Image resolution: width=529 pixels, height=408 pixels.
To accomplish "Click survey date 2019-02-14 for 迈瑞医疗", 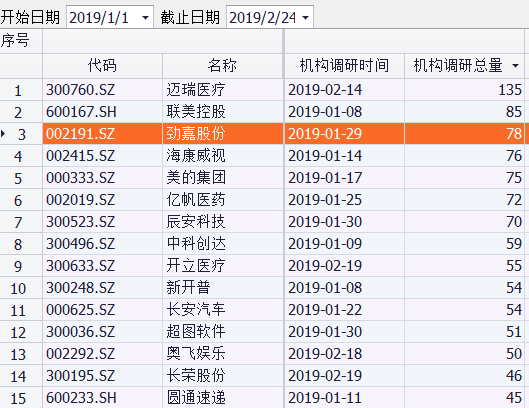I will [x=325, y=90].
